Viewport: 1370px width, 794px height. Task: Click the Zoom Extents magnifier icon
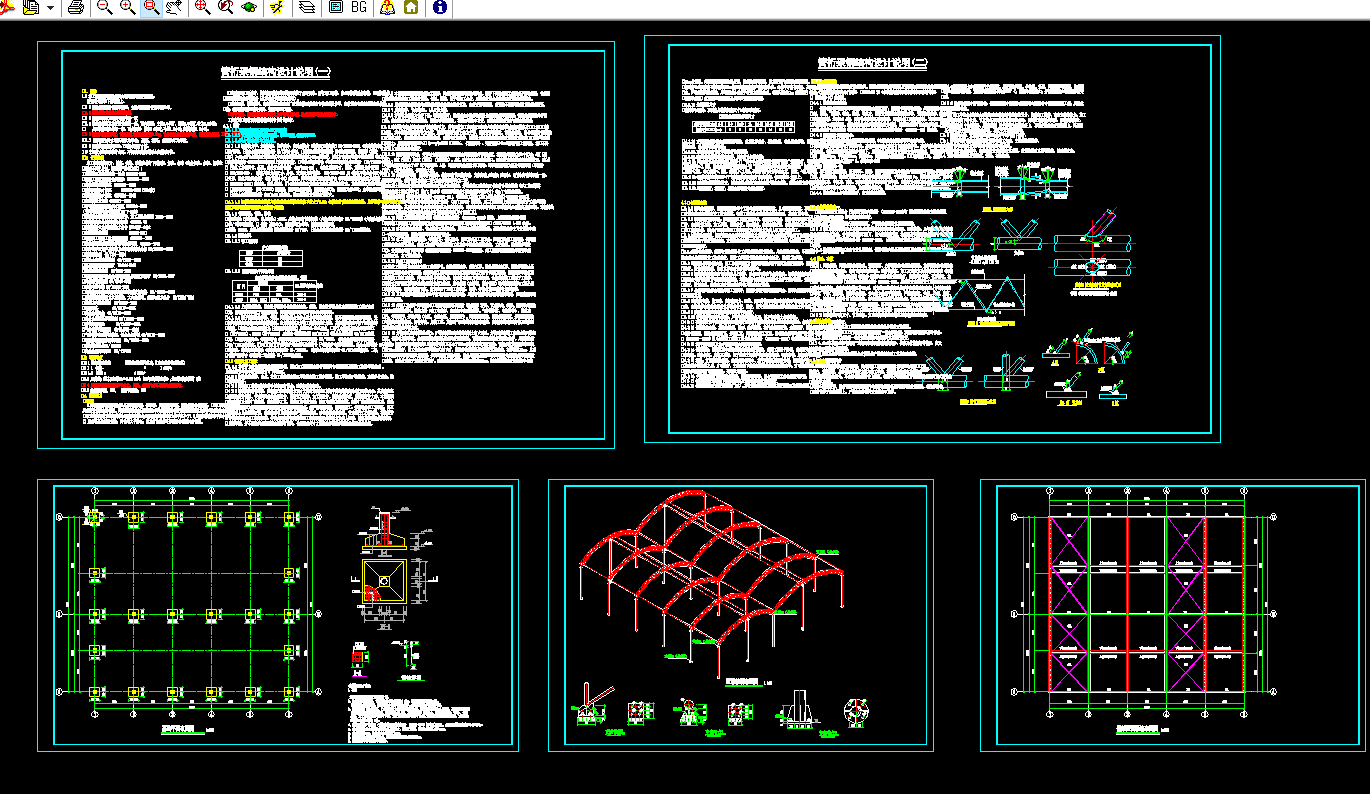(202, 7)
